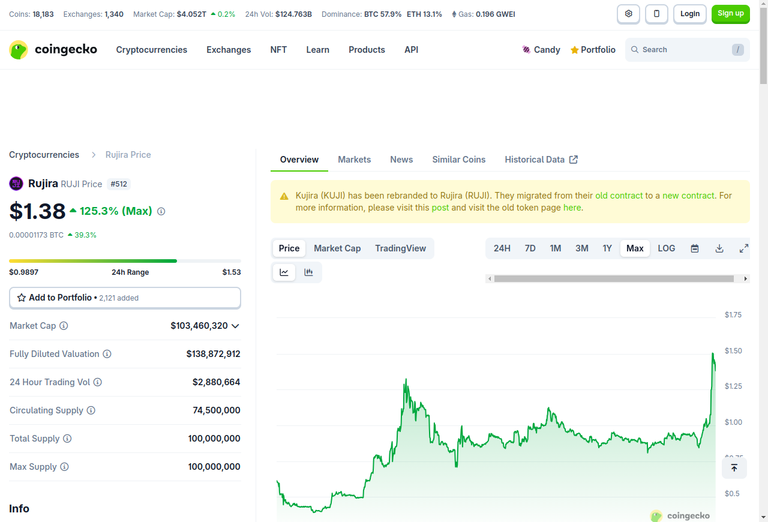Click the star icon in Add to Portfolio
768x522 pixels.
point(22,298)
